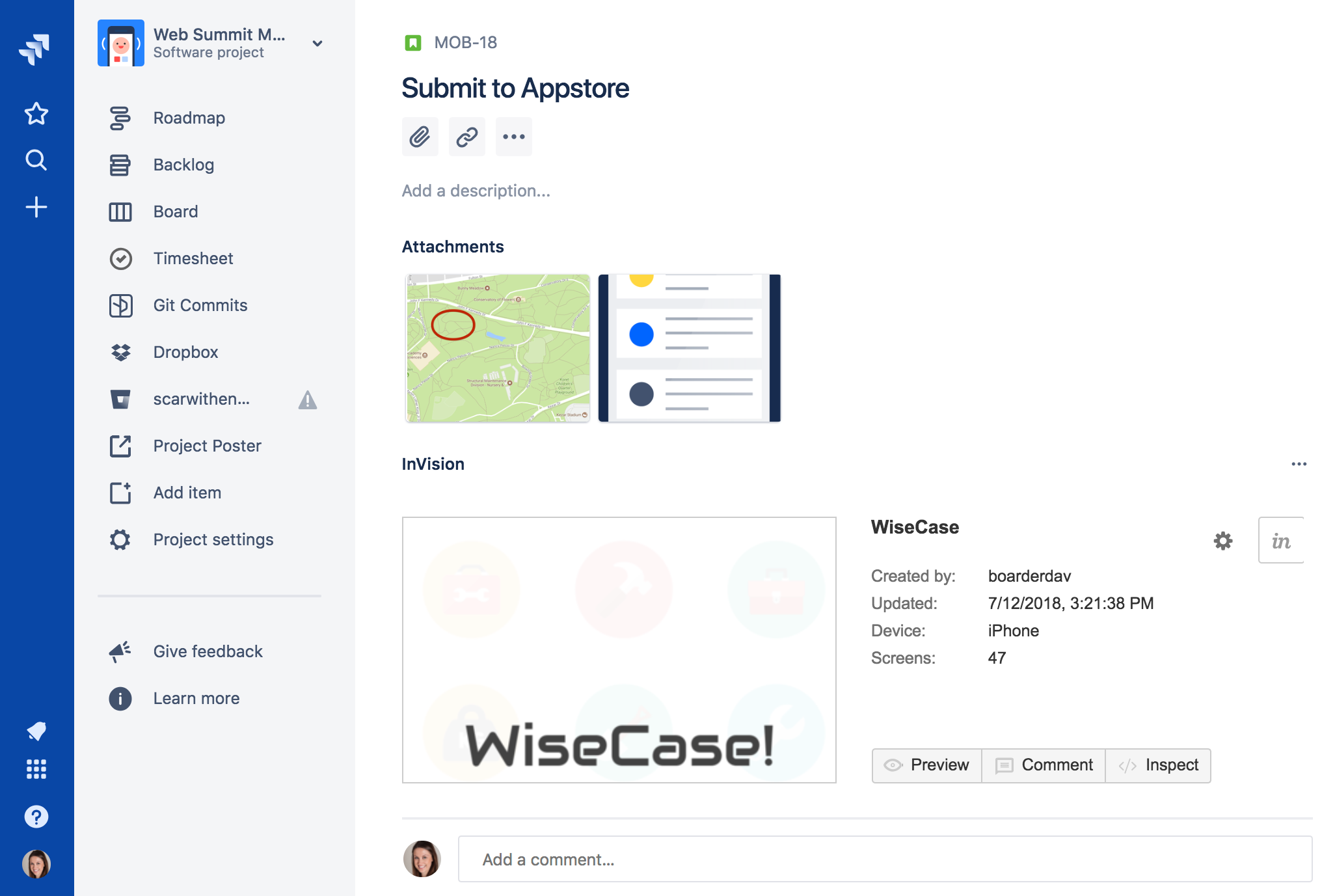This screenshot has width=1335, height=896.
Task: Click the Jira logo icon
Action: coord(35,49)
